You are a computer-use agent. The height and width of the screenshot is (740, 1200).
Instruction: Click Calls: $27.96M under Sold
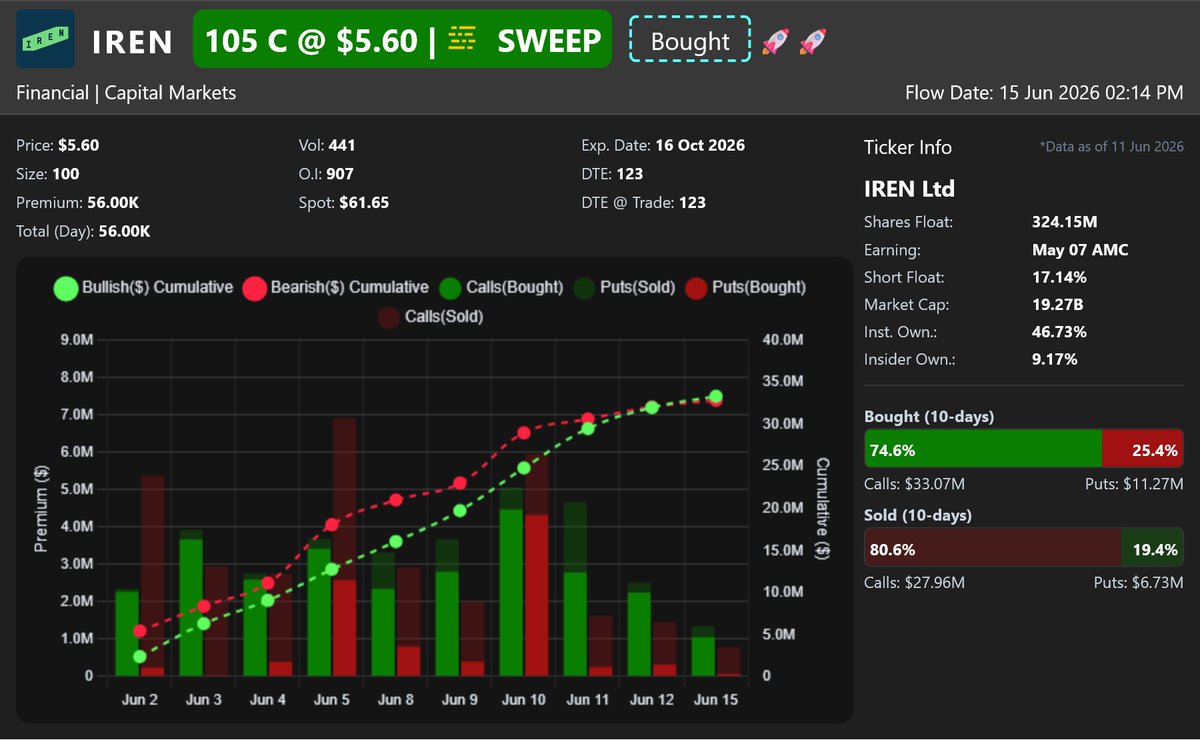click(915, 582)
